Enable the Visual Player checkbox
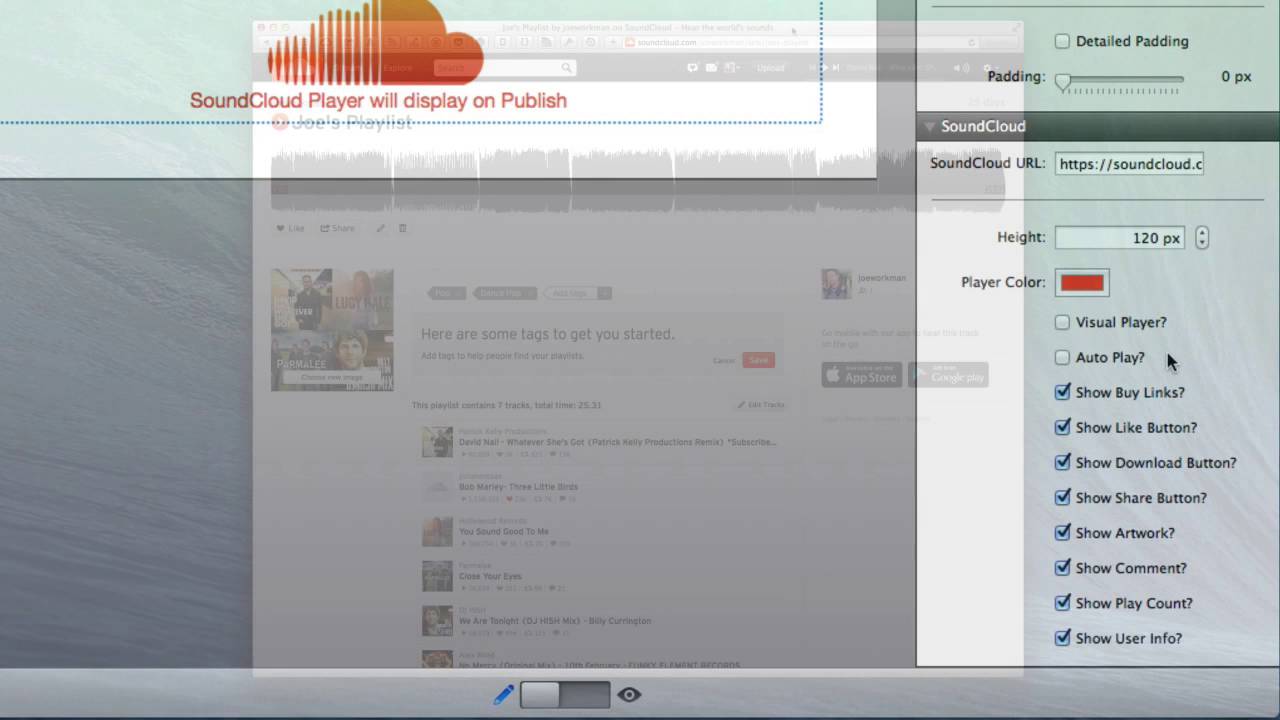1280x720 pixels. [x=1062, y=322]
